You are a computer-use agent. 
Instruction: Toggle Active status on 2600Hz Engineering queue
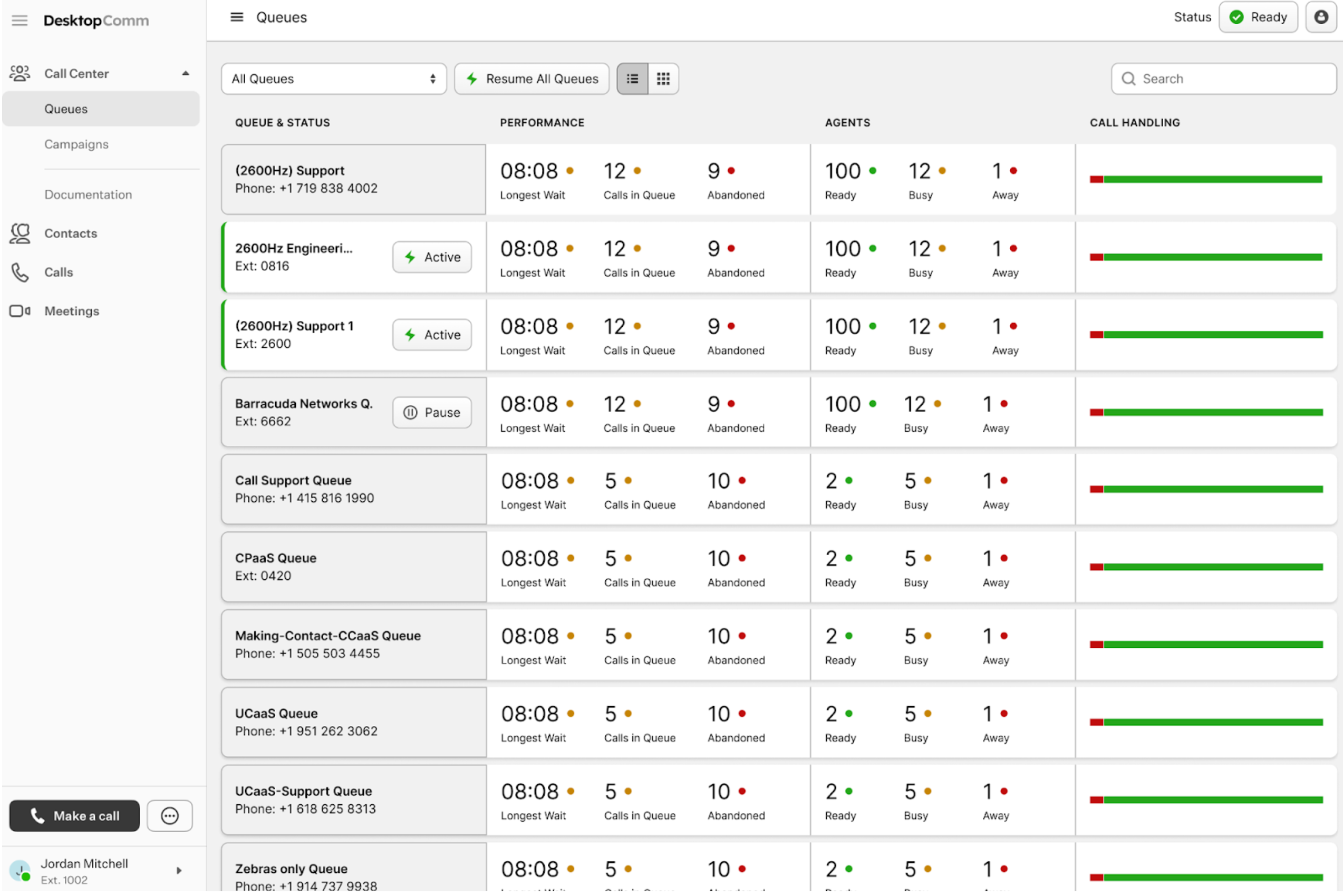point(432,257)
